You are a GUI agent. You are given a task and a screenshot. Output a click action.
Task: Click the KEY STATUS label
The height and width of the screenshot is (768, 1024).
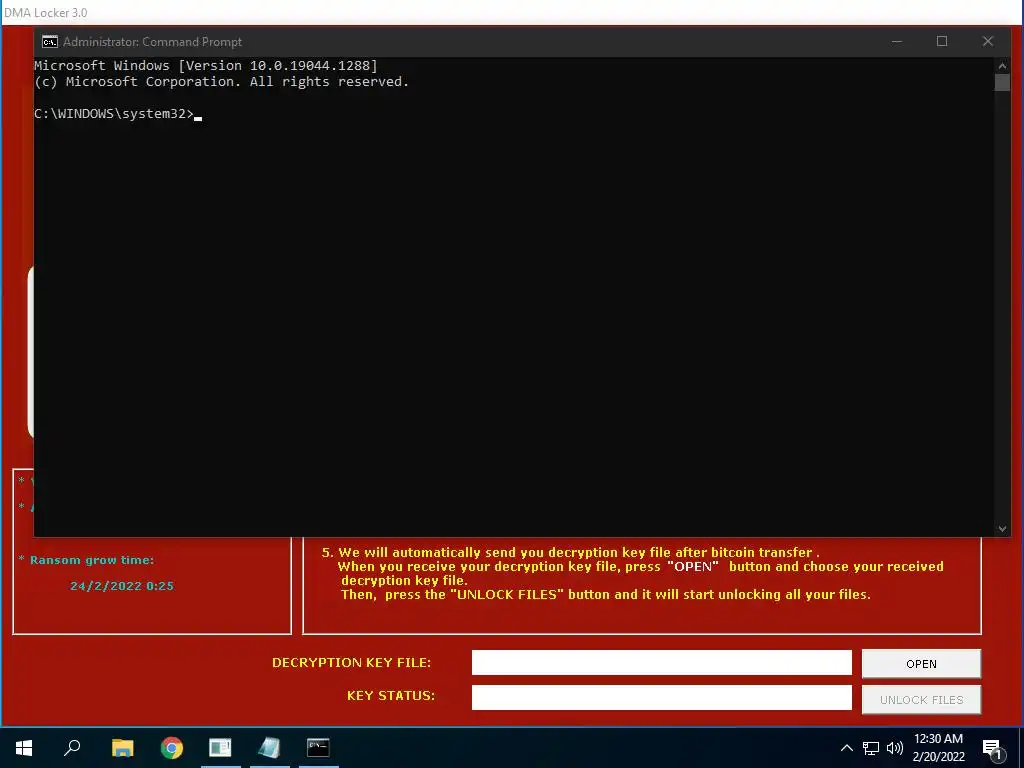tap(391, 696)
